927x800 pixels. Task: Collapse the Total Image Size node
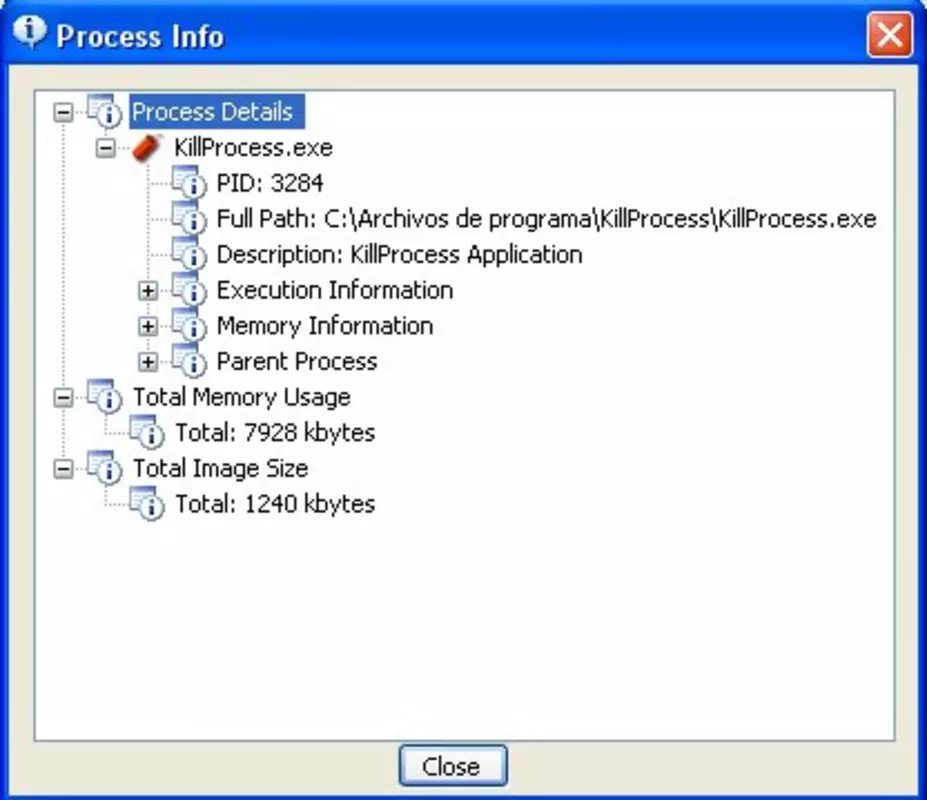[x=63, y=469]
